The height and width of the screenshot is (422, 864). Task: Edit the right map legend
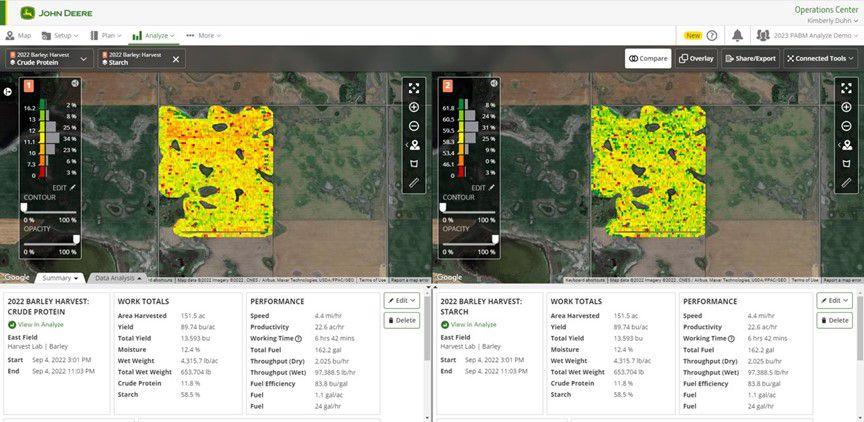click(x=483, y=188)
